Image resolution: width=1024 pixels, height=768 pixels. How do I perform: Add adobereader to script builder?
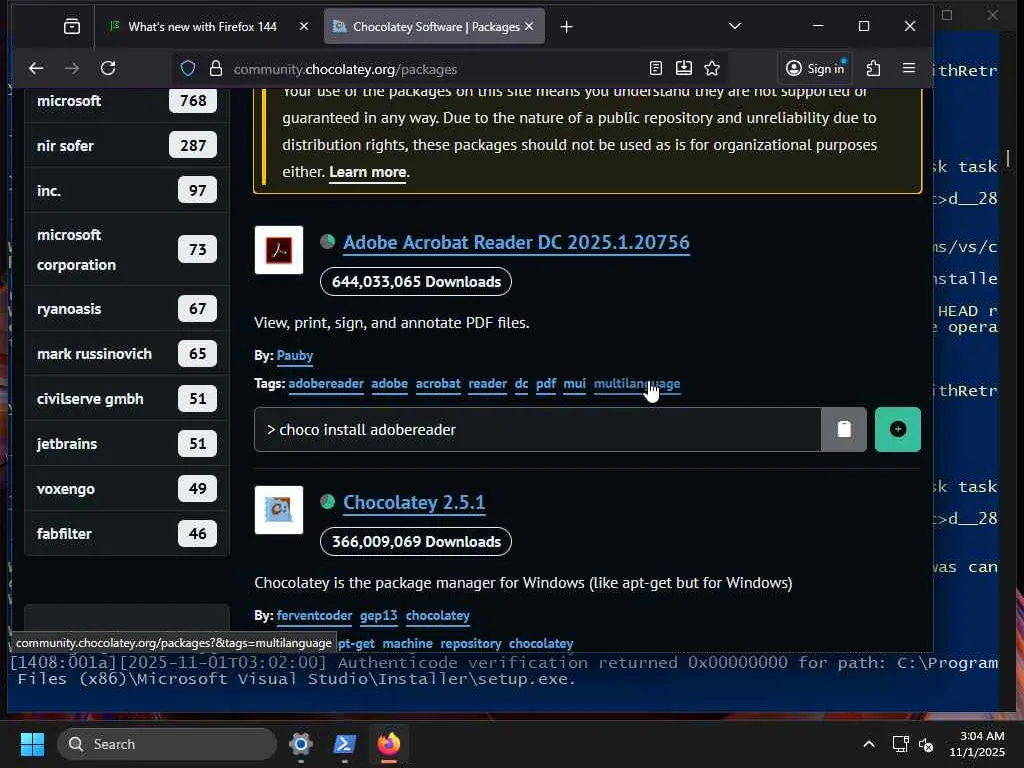tap(898, 429)
